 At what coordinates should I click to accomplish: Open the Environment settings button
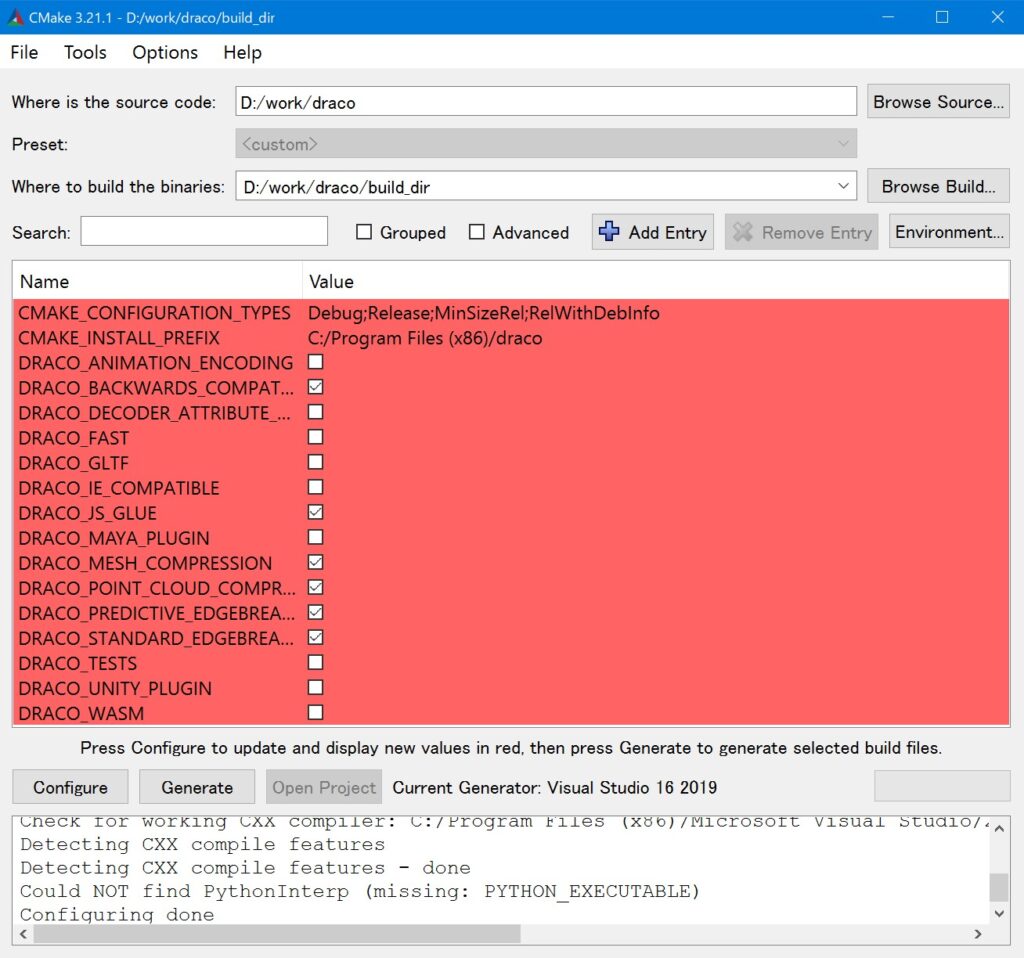click(x=949, y=232)
